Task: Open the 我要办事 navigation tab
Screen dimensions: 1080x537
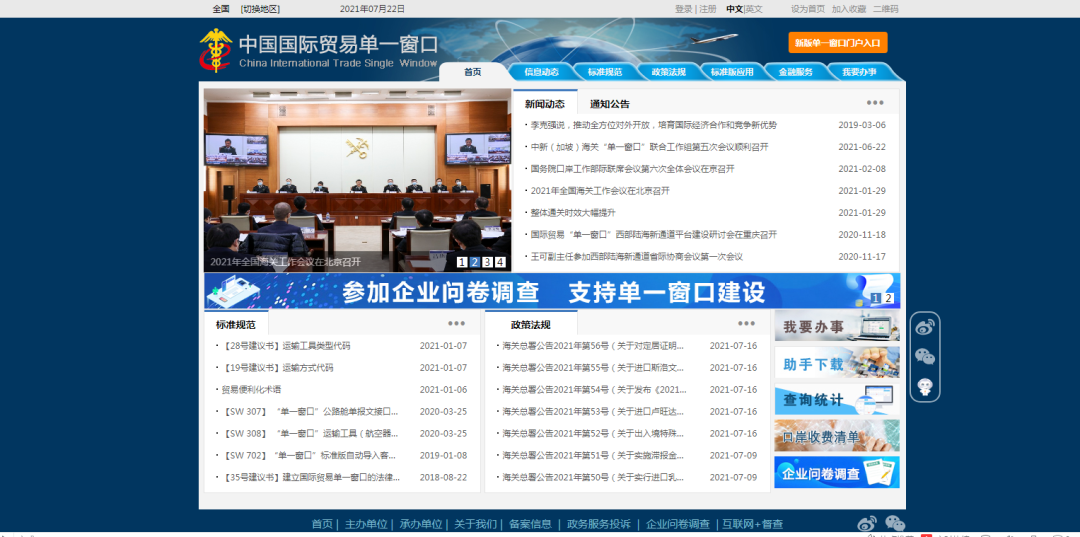Action: click(x=859, y=72)
